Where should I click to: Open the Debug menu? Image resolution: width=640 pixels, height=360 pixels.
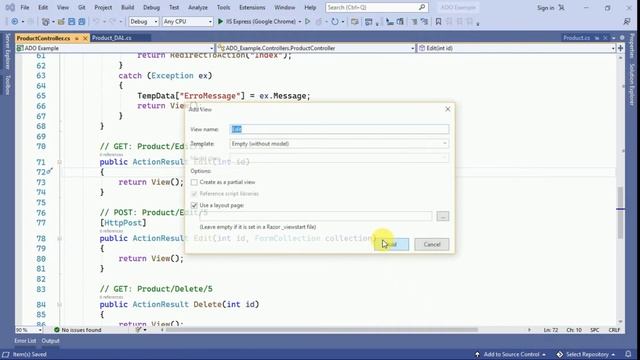(x=151, y=7)
